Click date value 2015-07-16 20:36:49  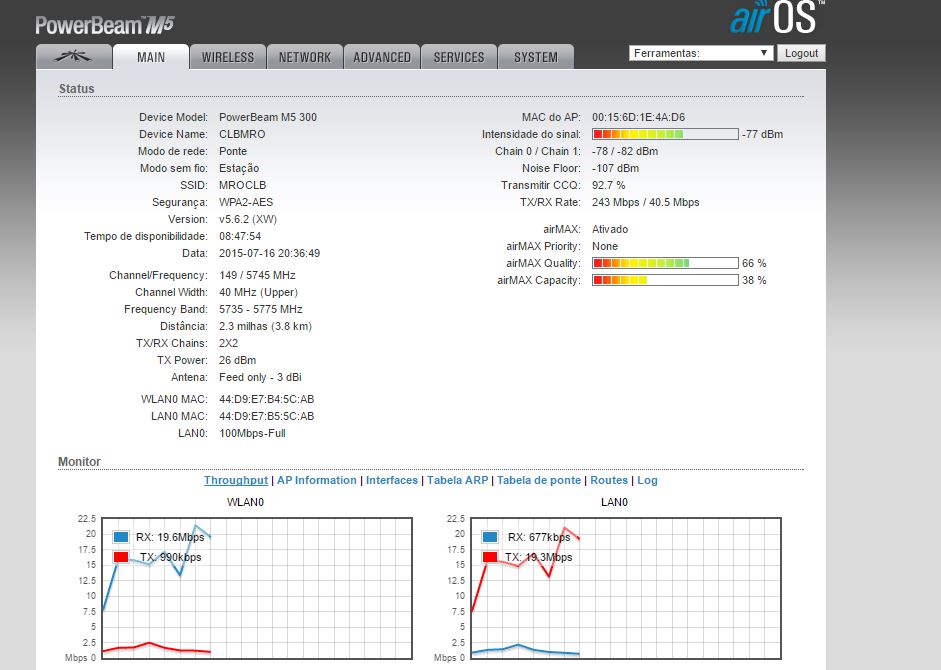tap(269, 253)
